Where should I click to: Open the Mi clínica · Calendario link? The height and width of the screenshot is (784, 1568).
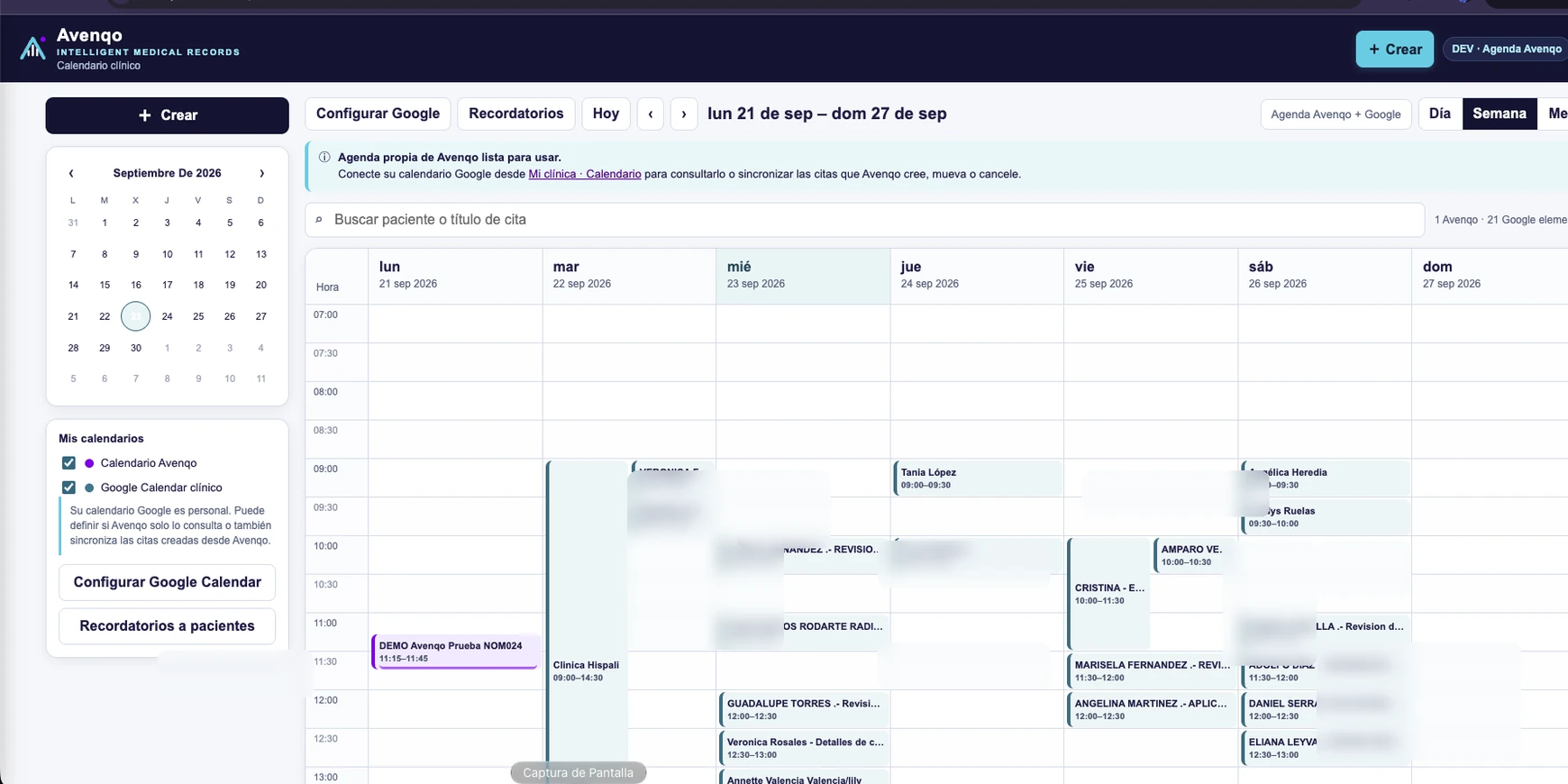pyautogui.click(x=585, y=174)
